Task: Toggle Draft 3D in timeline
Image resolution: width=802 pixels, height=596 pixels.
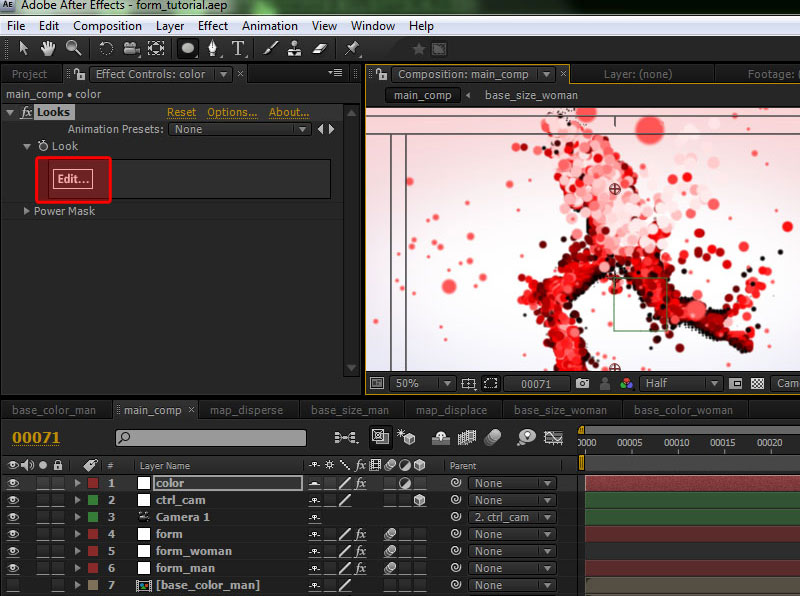Action: click(407, 437)
